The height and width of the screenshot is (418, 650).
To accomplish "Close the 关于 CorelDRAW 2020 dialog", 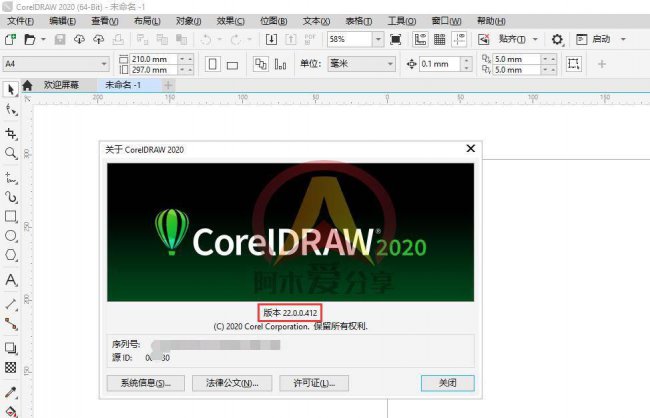I will click(471, 149).
